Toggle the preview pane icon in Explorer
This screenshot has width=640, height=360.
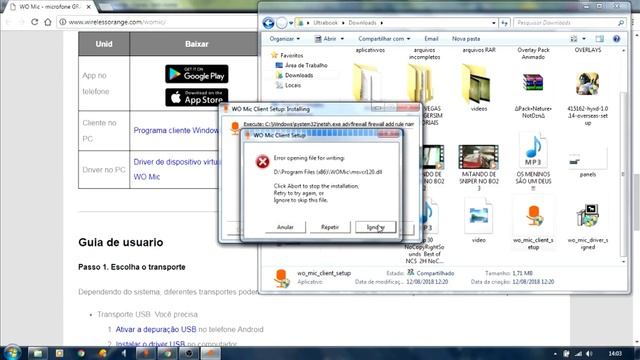click(x=599, y=39)
